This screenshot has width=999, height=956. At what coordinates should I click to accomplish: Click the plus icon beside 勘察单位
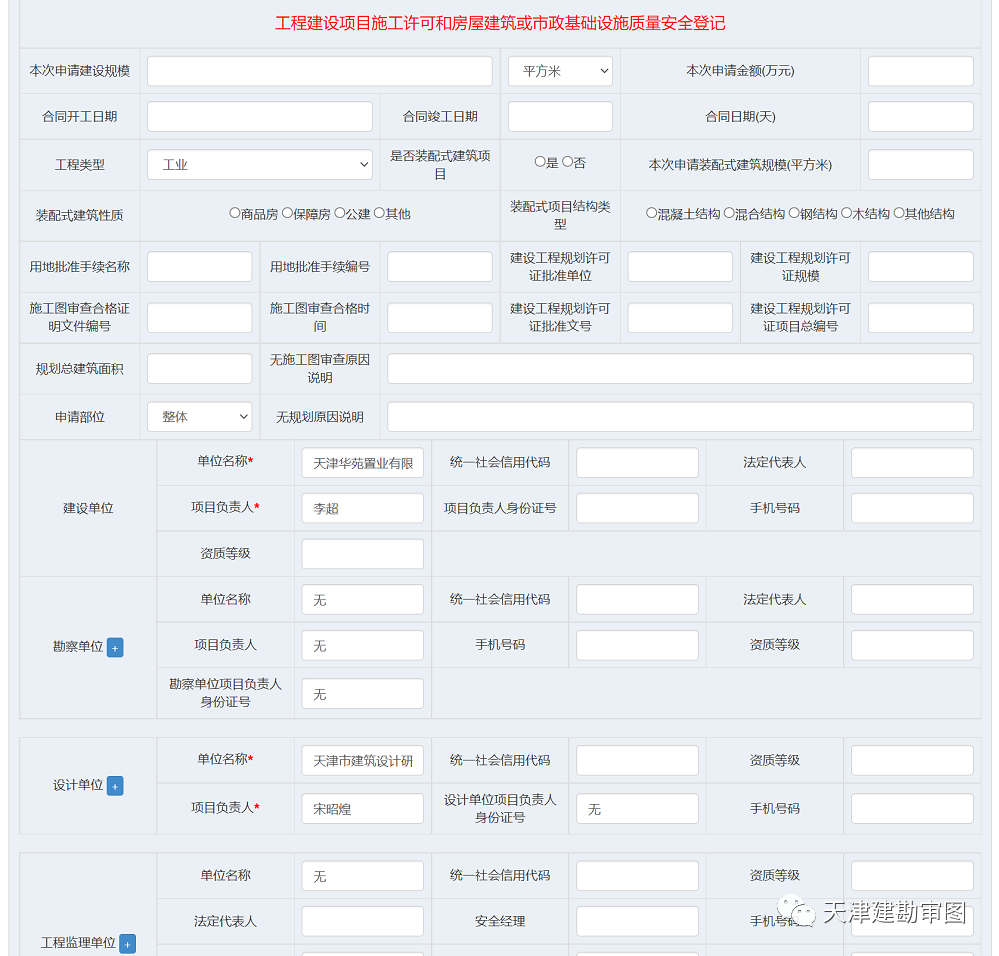click(115, 648)
